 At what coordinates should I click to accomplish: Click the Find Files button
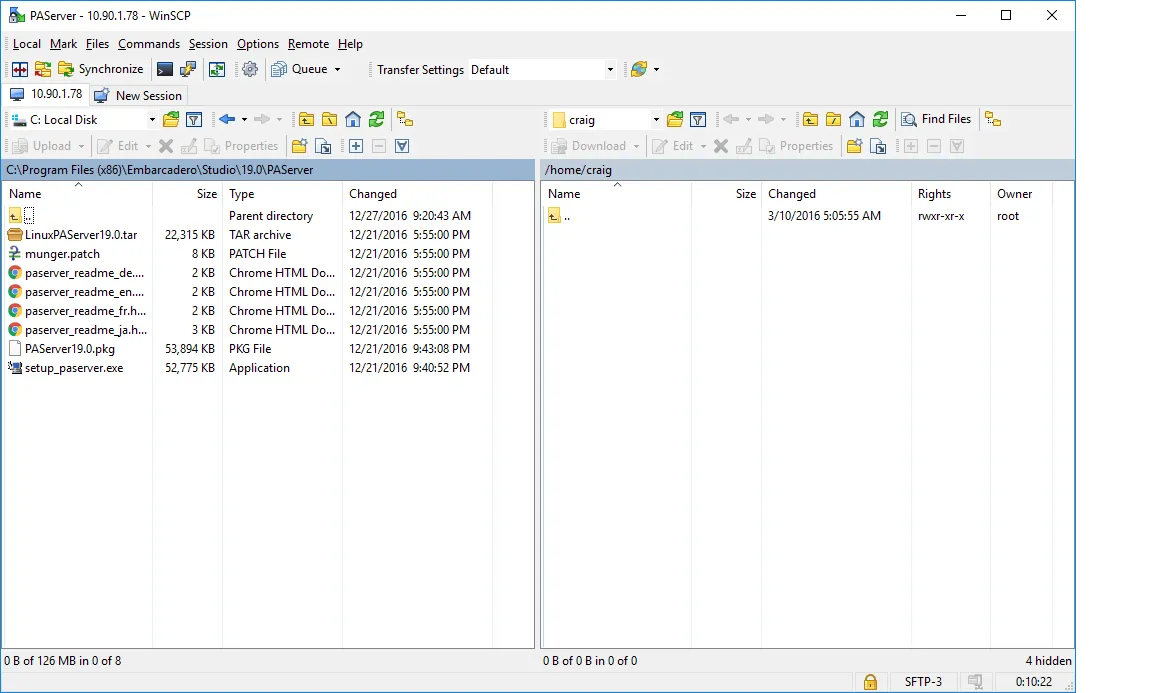pyautogui.click(x=937, y=119)
